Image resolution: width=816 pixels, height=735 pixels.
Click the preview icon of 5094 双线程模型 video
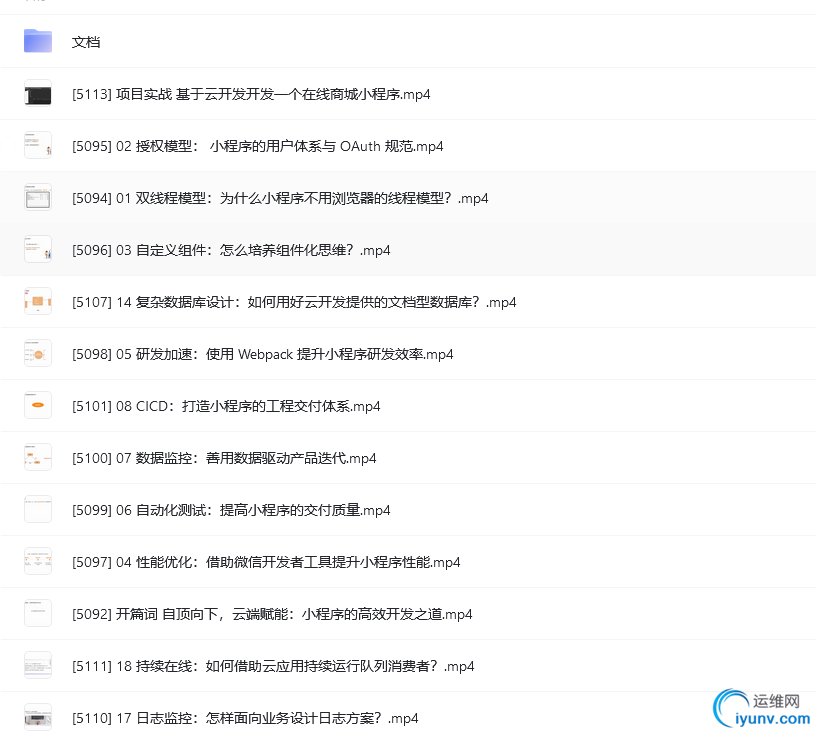[x=37, y=197]
